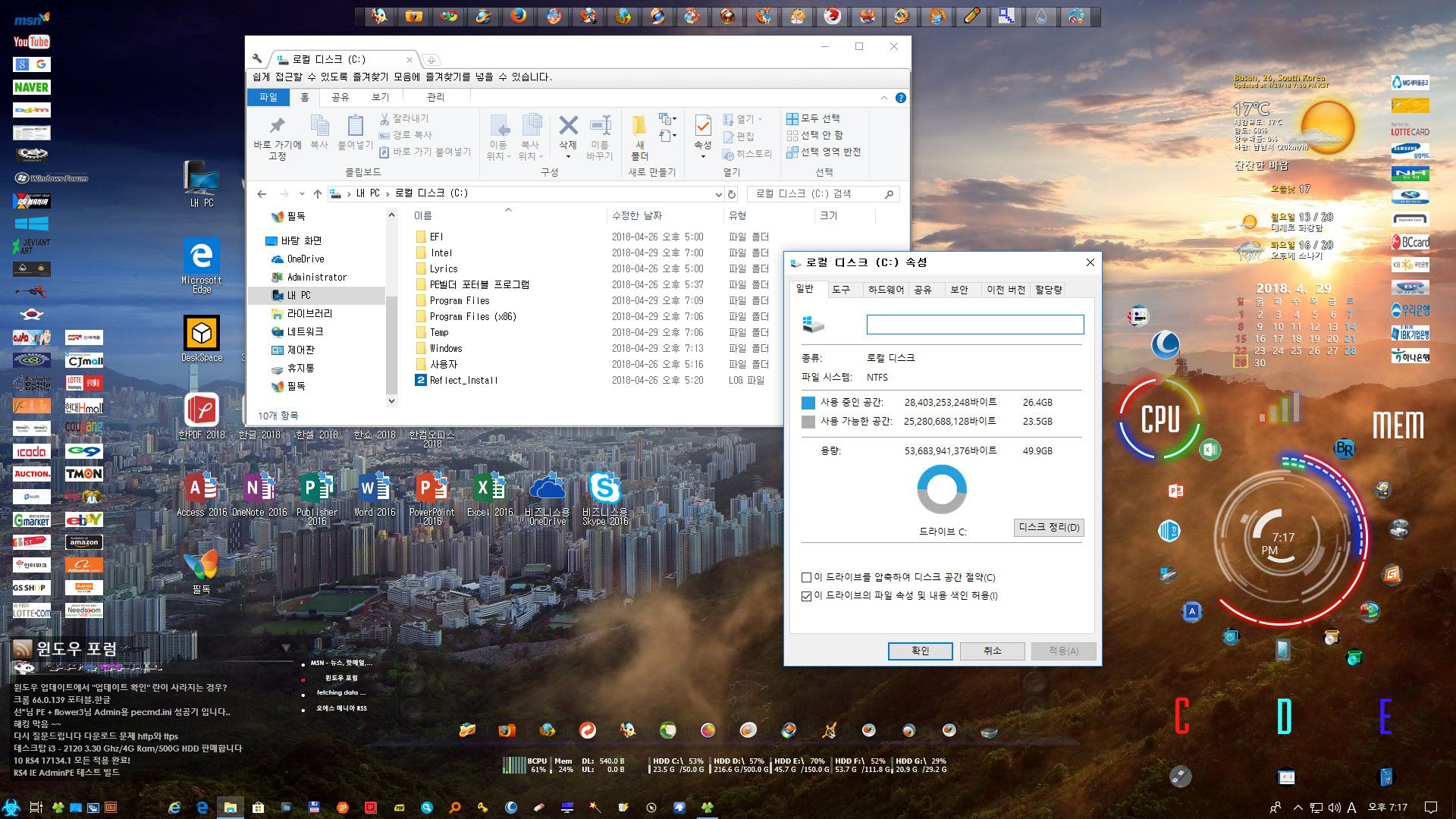
Task: Click the NAVER sidebar shortcut
Action: [x=31, y=87]
